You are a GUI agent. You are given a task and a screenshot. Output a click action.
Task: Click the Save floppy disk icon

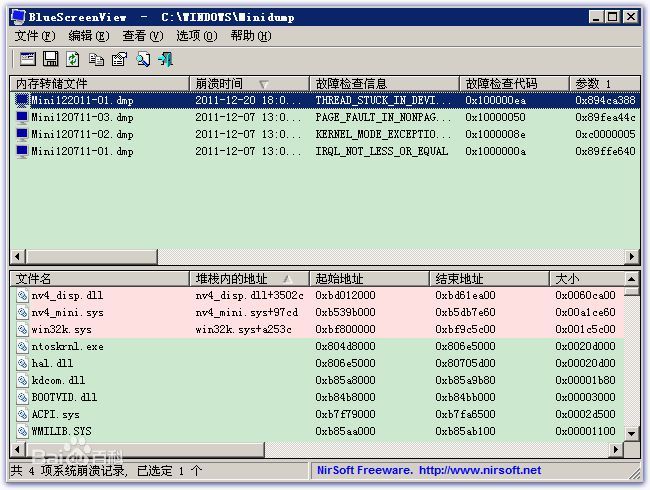(50, 59)
